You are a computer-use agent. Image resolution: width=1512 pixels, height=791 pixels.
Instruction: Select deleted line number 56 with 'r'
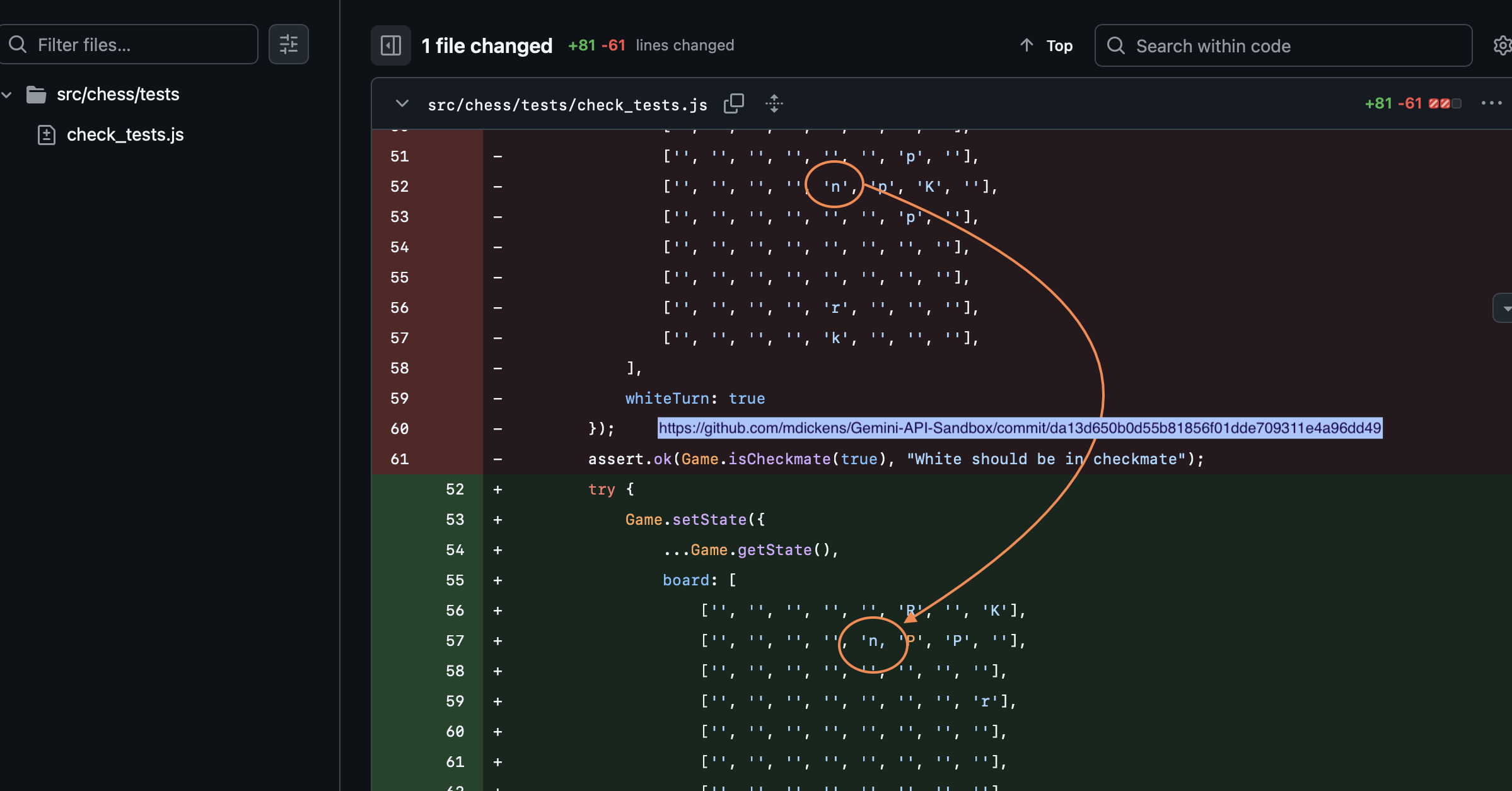[x=399, y=308]
